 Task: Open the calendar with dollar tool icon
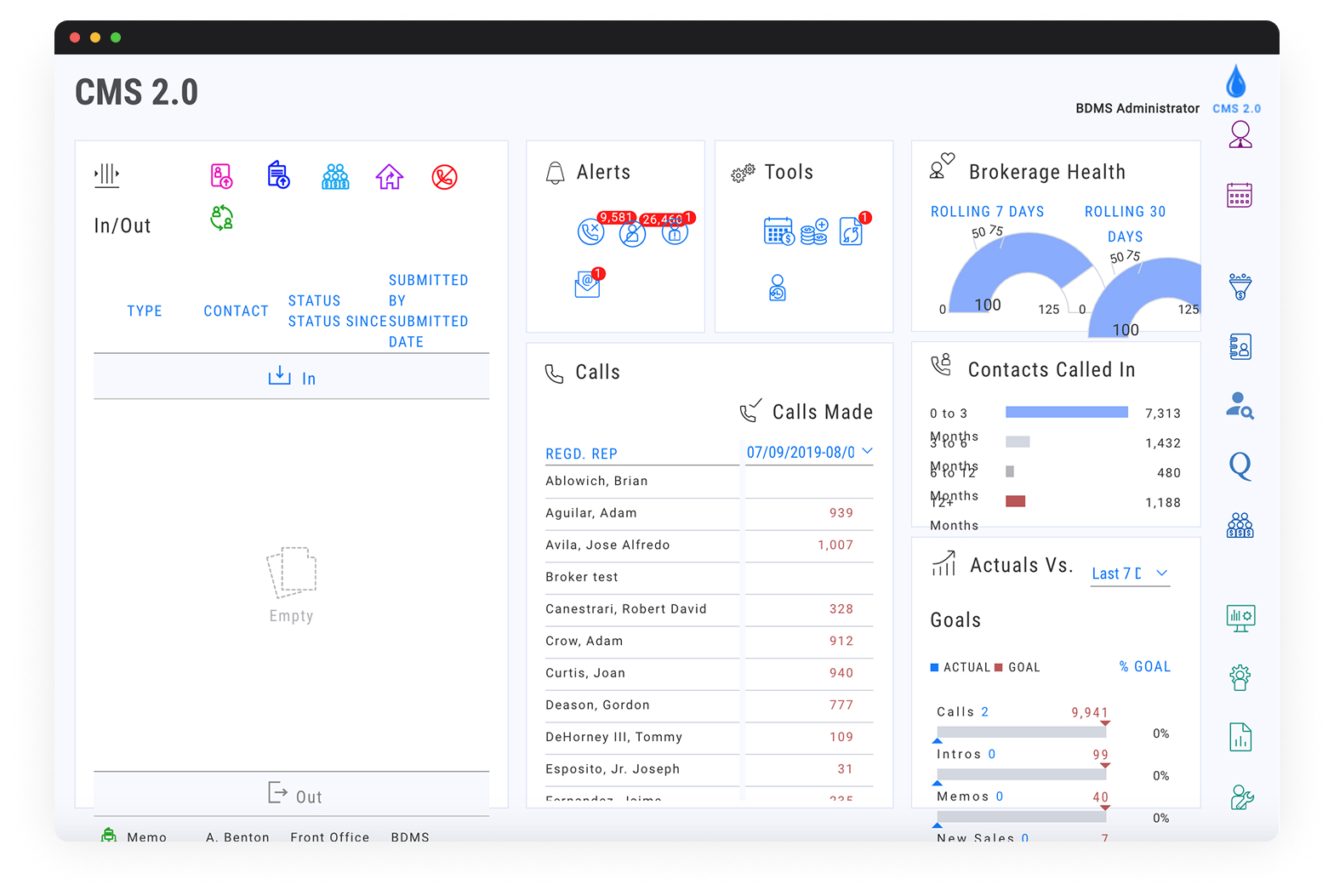778,231
